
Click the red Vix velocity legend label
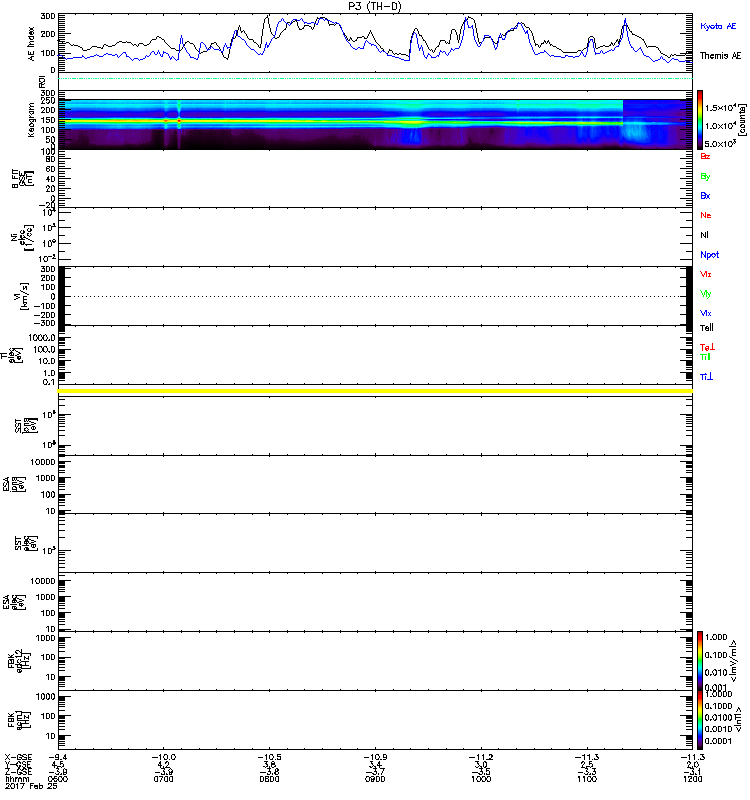click(x=706, y=274)
